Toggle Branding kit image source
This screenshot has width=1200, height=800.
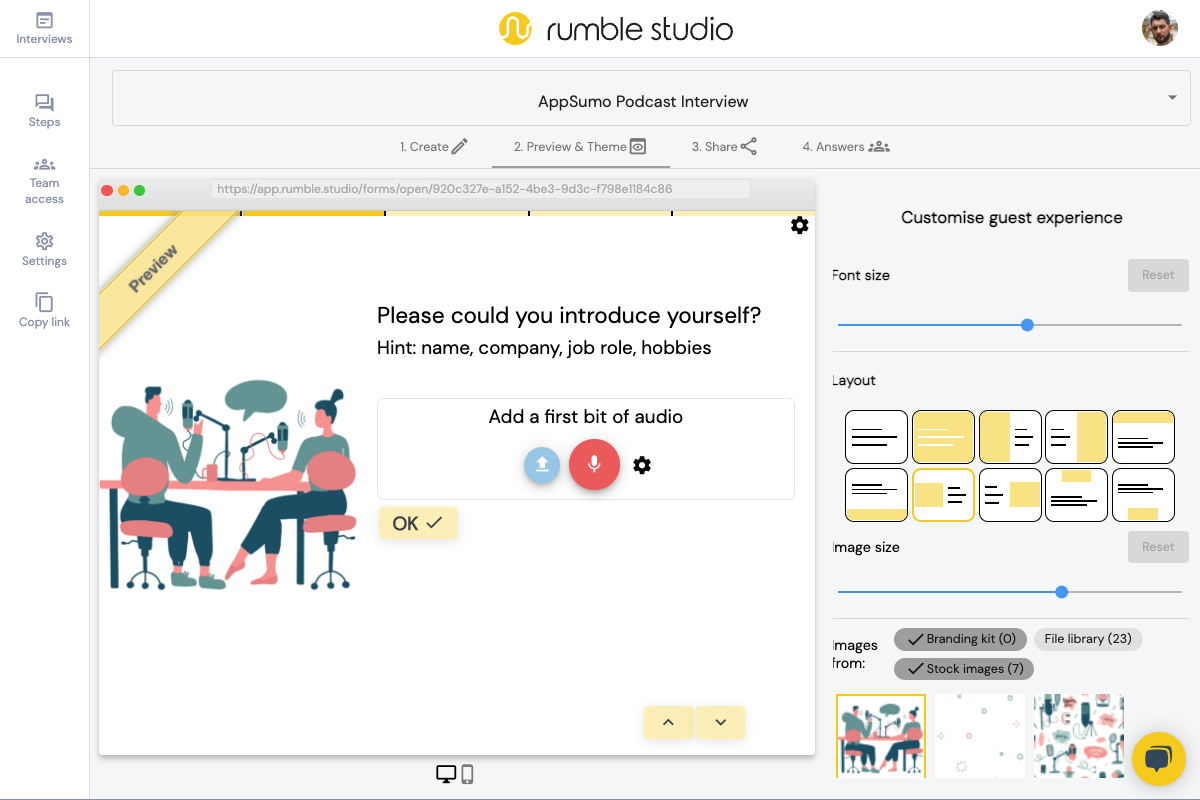[x=960, y=639]
